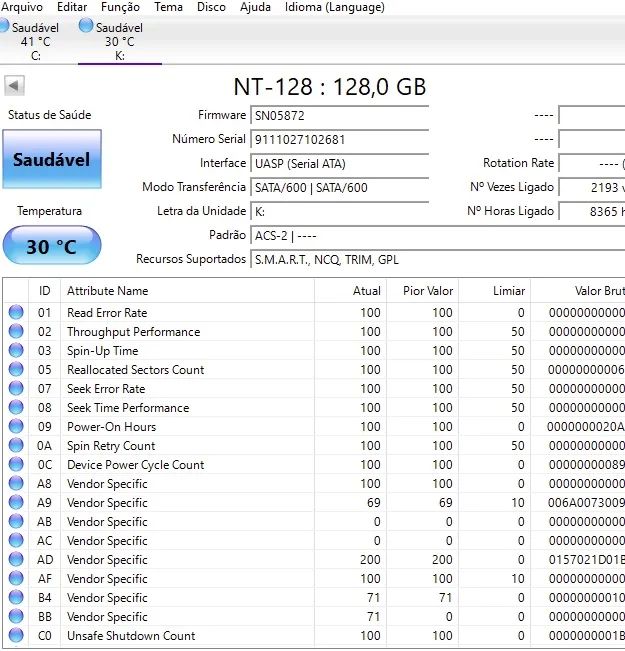Screen dimensions: 625x651
Task: Click the status orb for Read Error Rate
Action: pos(16,312)
